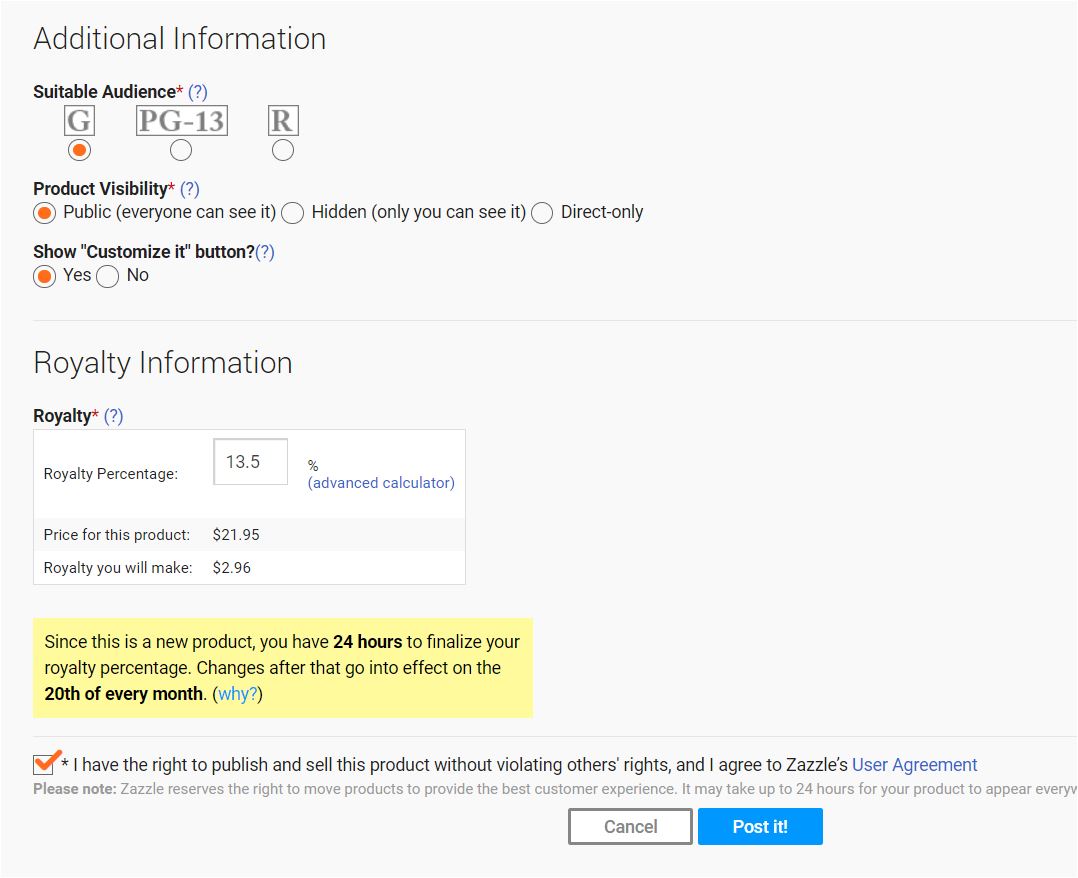Choose the R rating icon
1078x878 pixels.
click(283, 121)
